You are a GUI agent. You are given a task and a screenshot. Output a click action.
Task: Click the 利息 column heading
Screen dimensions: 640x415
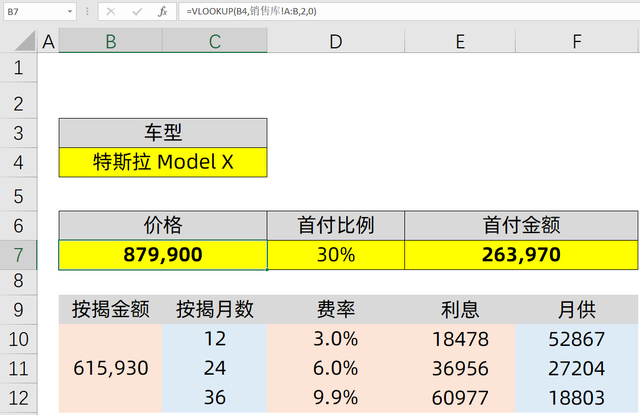coord(460,310)
